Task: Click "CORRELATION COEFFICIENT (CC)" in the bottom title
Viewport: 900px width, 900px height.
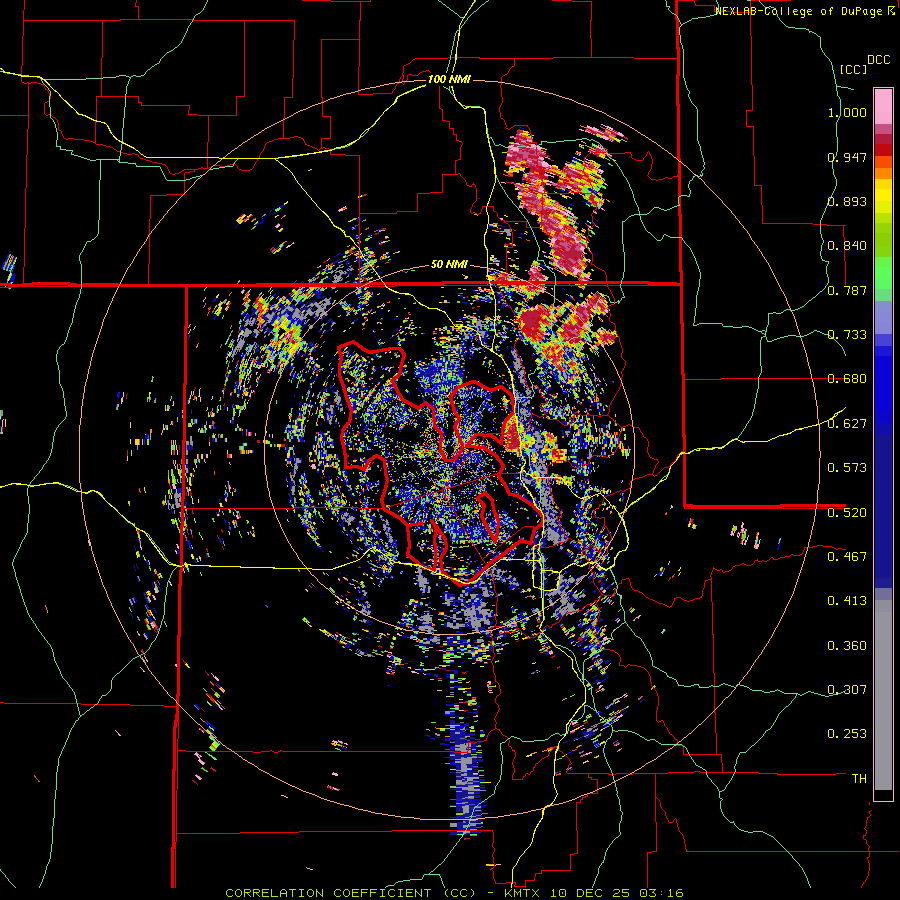Action: [350, 893]
